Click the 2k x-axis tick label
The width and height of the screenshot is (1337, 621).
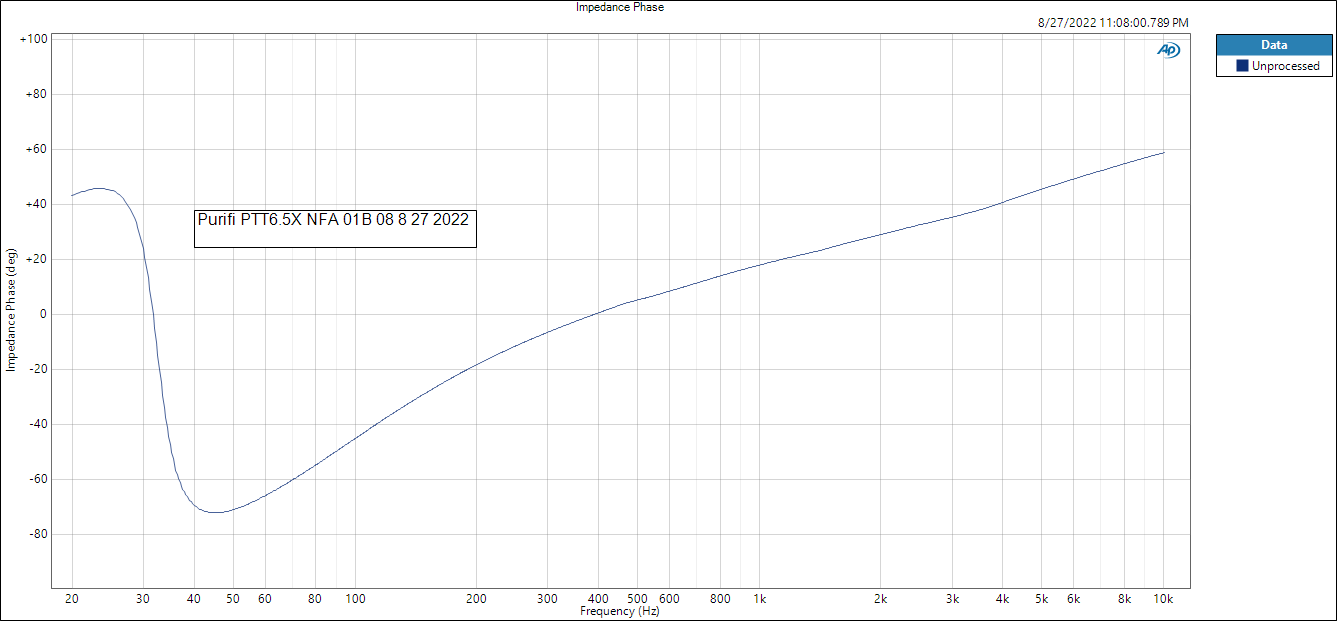[x=881, y=599]
